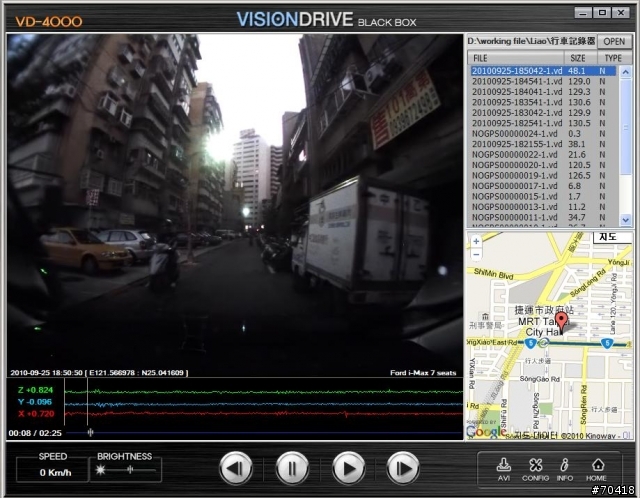The image size is (640, 498).
Task: Click the Y -0.096 accelerometer reading
Action: 35,402
